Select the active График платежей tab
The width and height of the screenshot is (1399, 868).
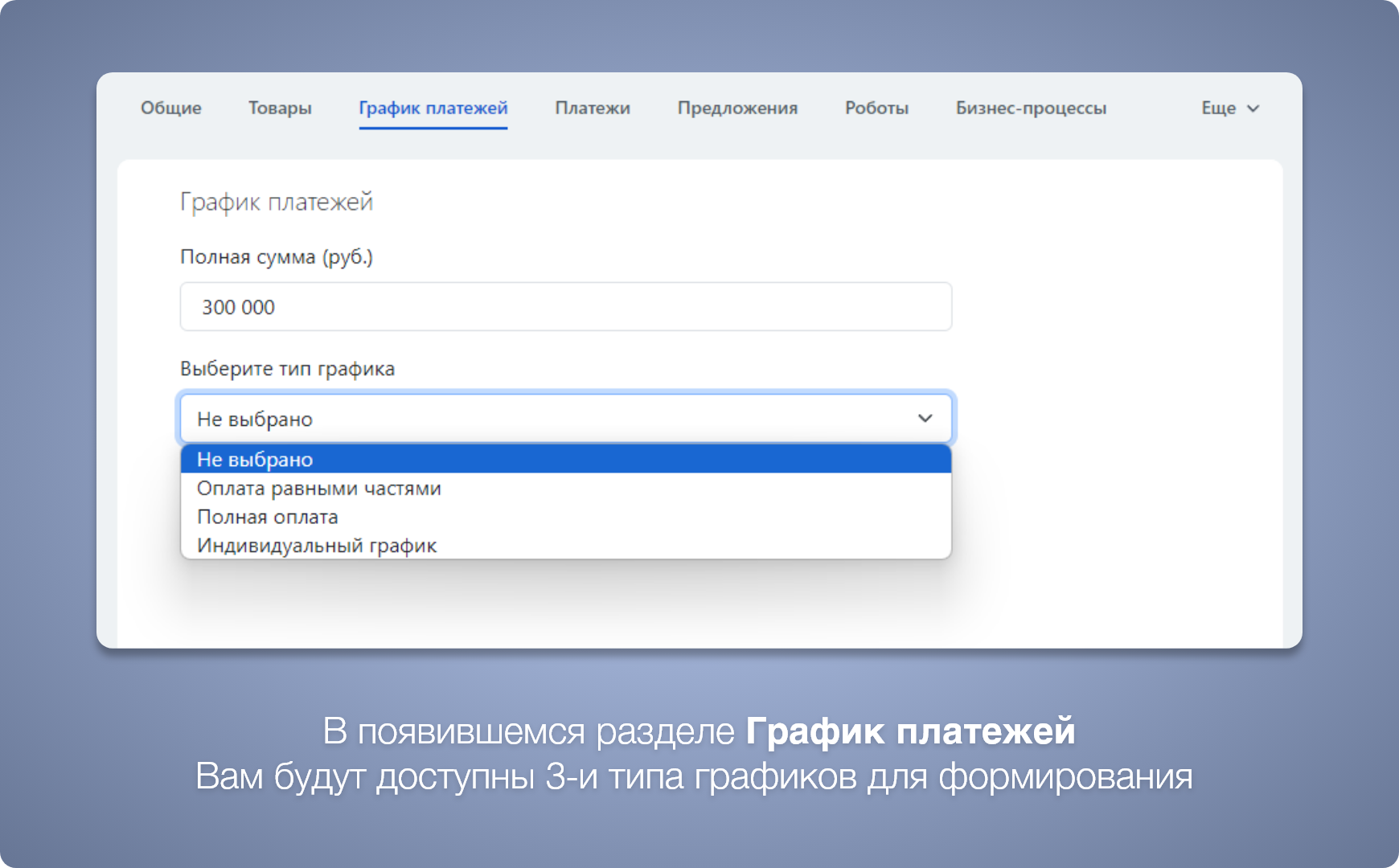tap(433, 108)
